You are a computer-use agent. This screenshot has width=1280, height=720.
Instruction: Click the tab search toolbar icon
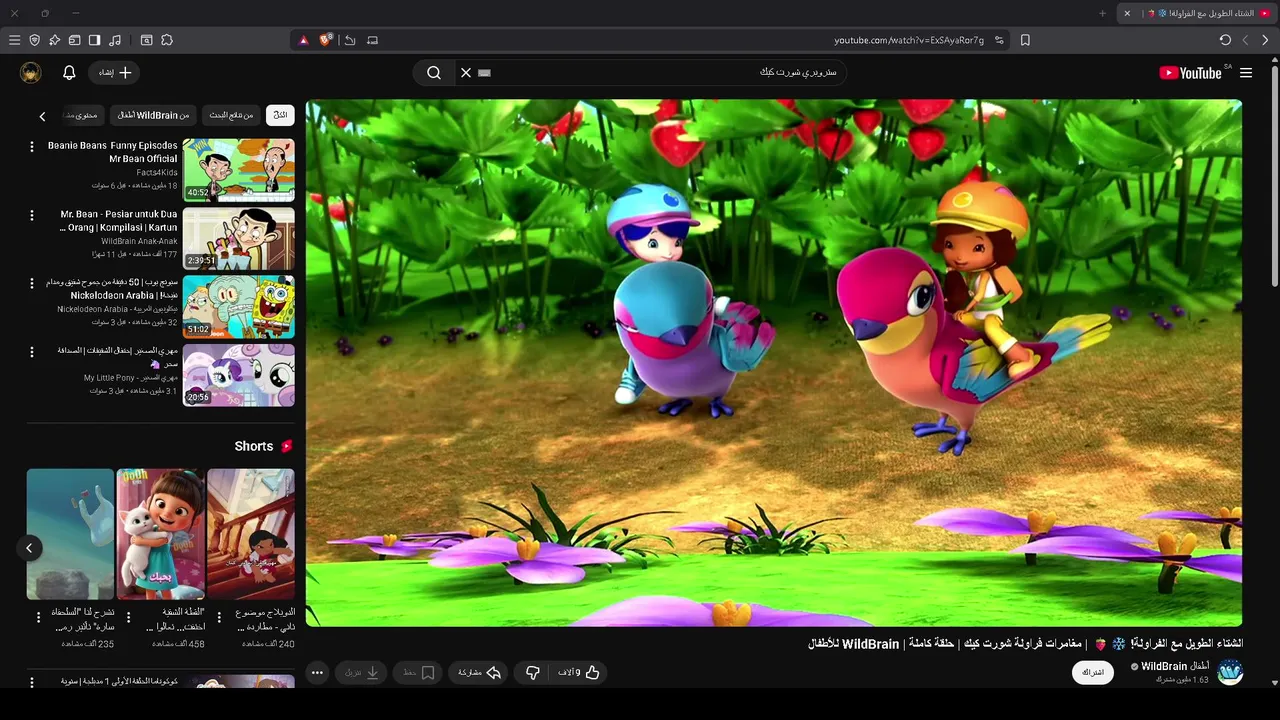(146, 40)
